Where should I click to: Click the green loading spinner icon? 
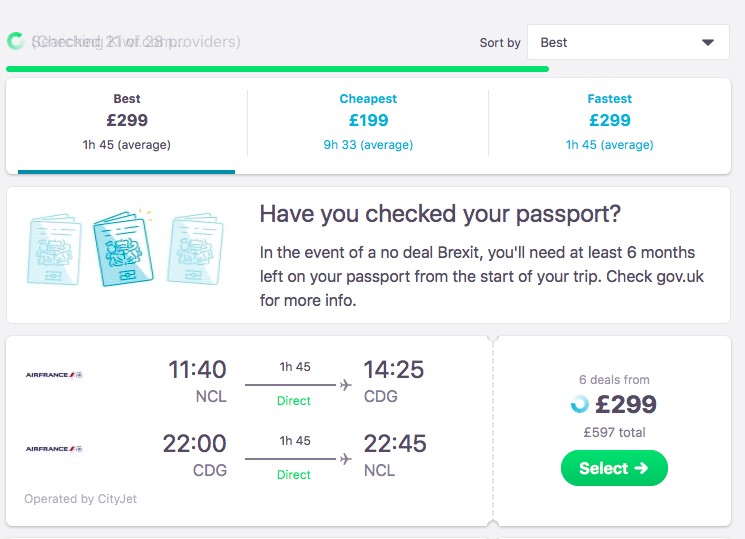click(15, 41)
